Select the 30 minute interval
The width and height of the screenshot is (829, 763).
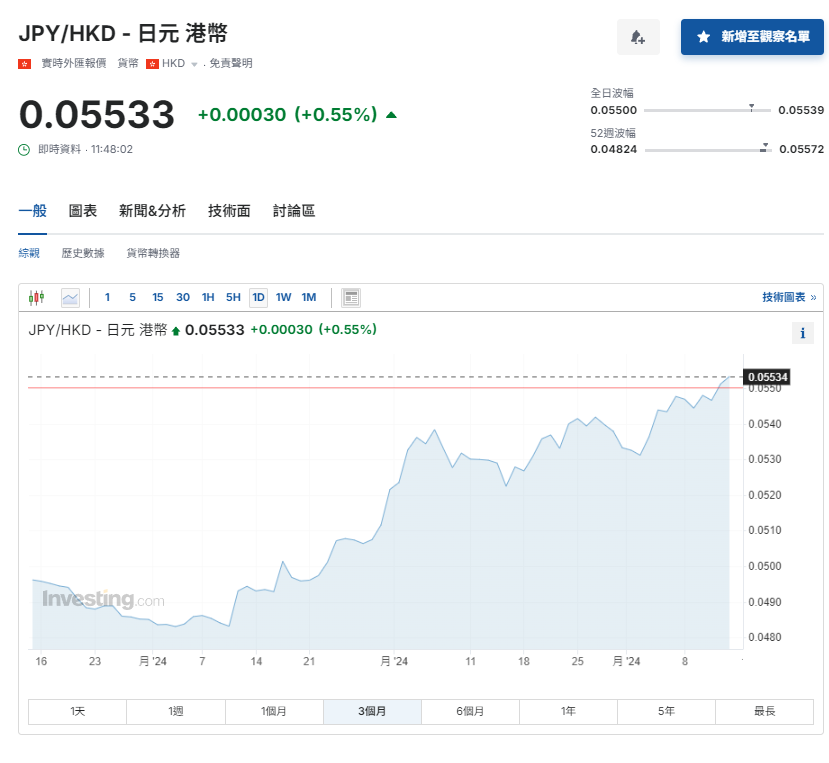(182, 297)
